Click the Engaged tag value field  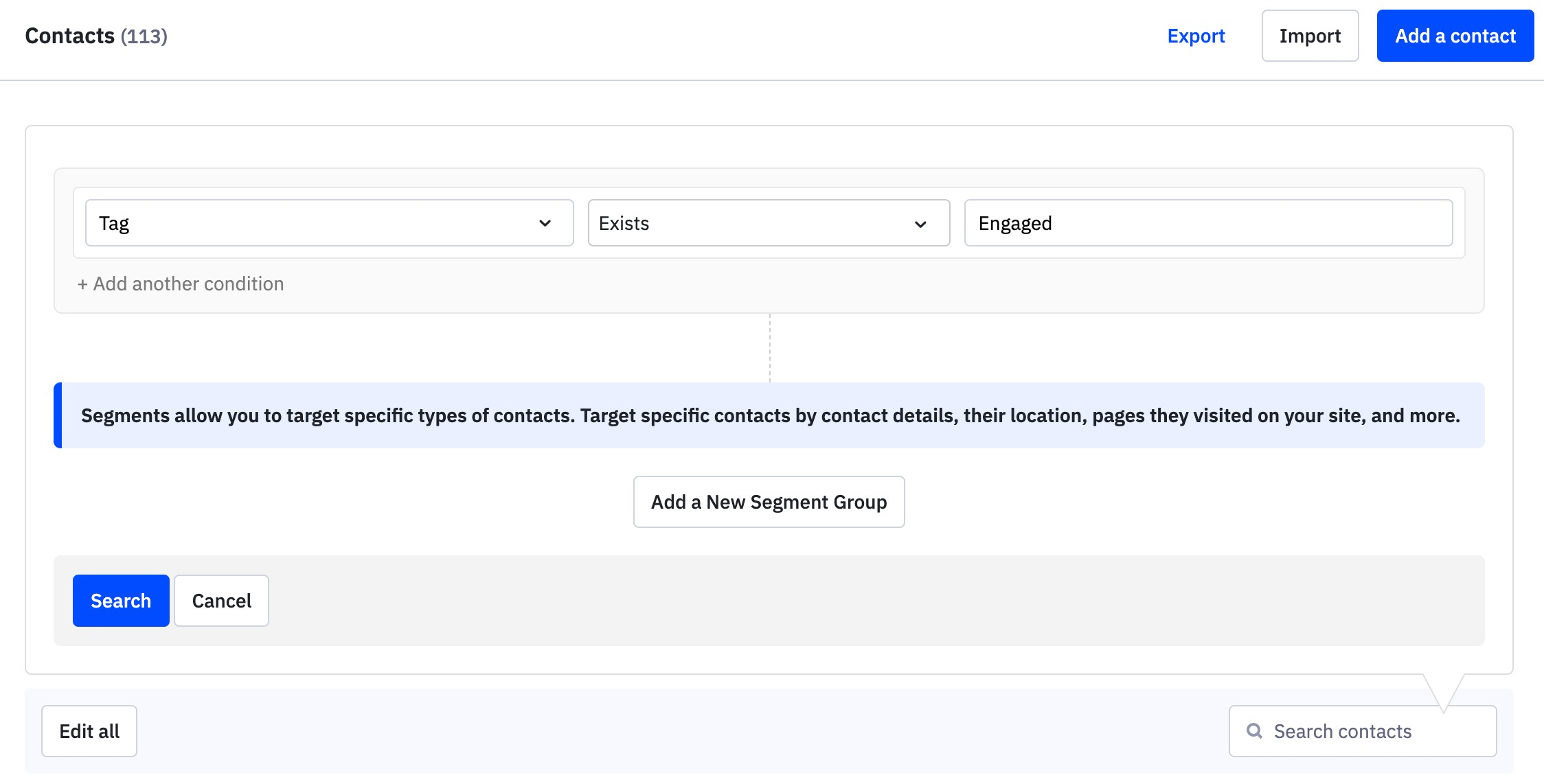pos(1209,223)
